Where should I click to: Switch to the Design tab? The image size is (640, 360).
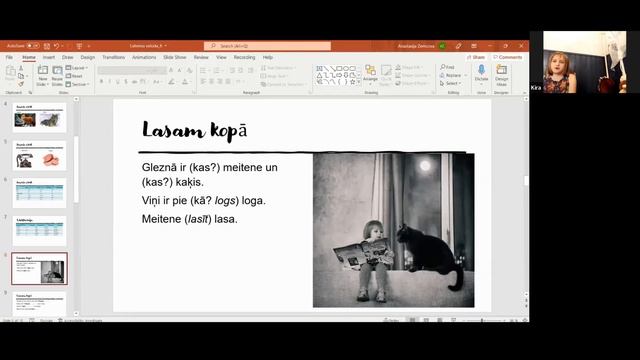tap(87, 58)
